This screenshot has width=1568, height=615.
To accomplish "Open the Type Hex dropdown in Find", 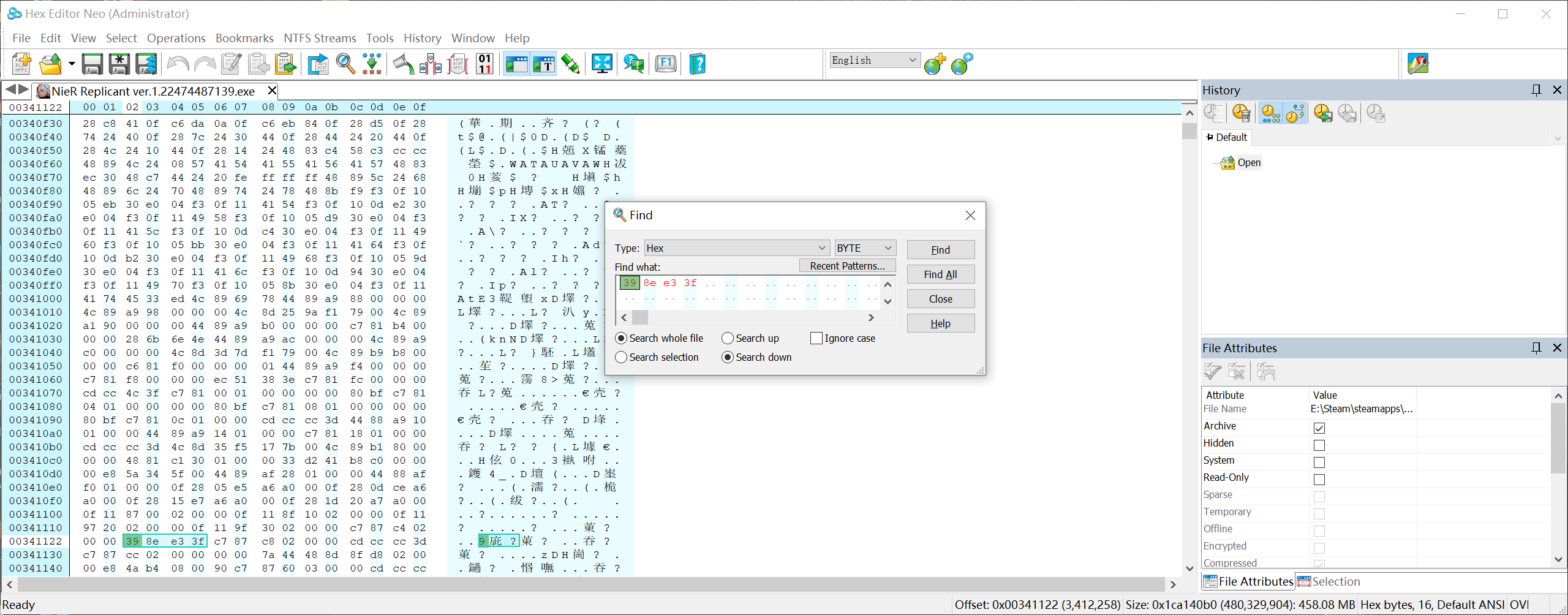I will tap(737, 248).
